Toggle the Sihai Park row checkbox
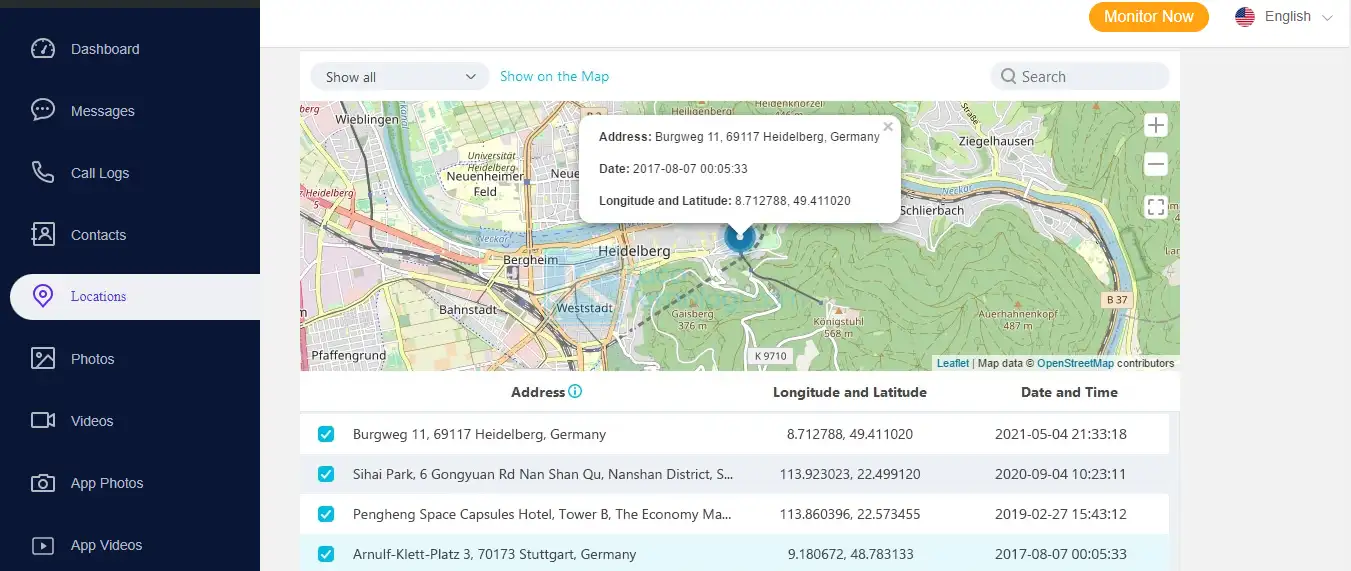The width and height of the screenshot is (1351, 571). 326,474
